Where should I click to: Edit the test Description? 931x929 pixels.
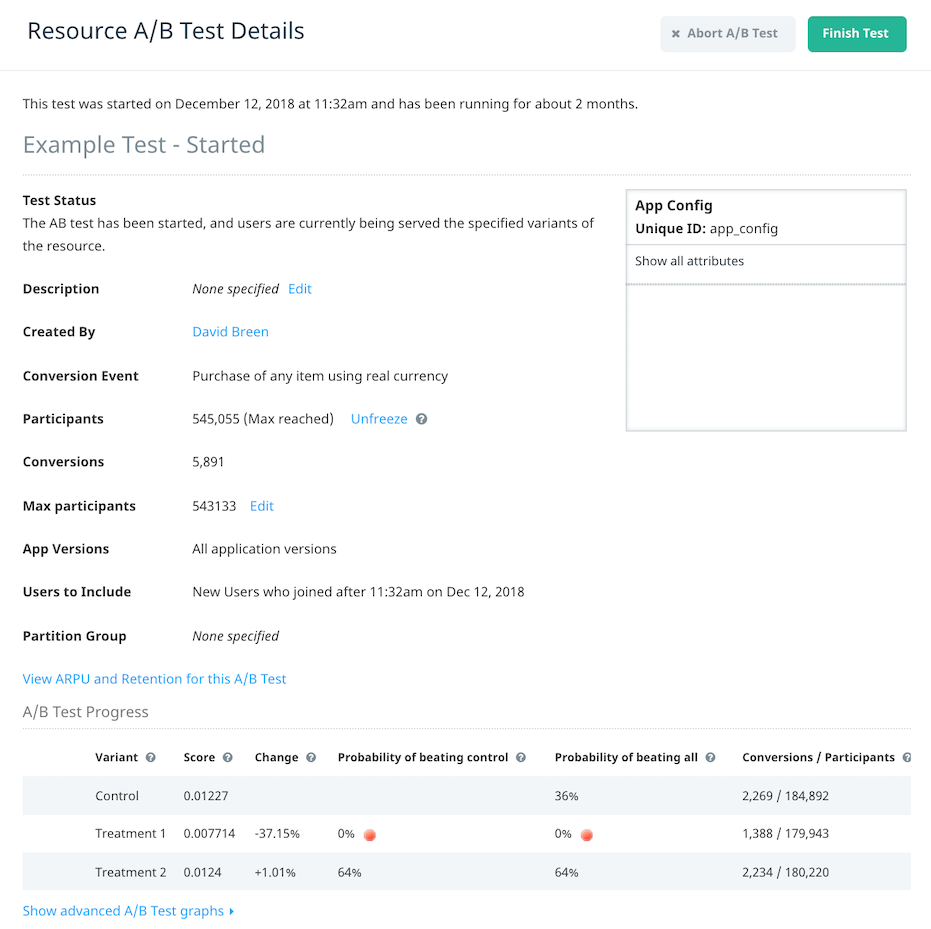click(x=300, y=289)
